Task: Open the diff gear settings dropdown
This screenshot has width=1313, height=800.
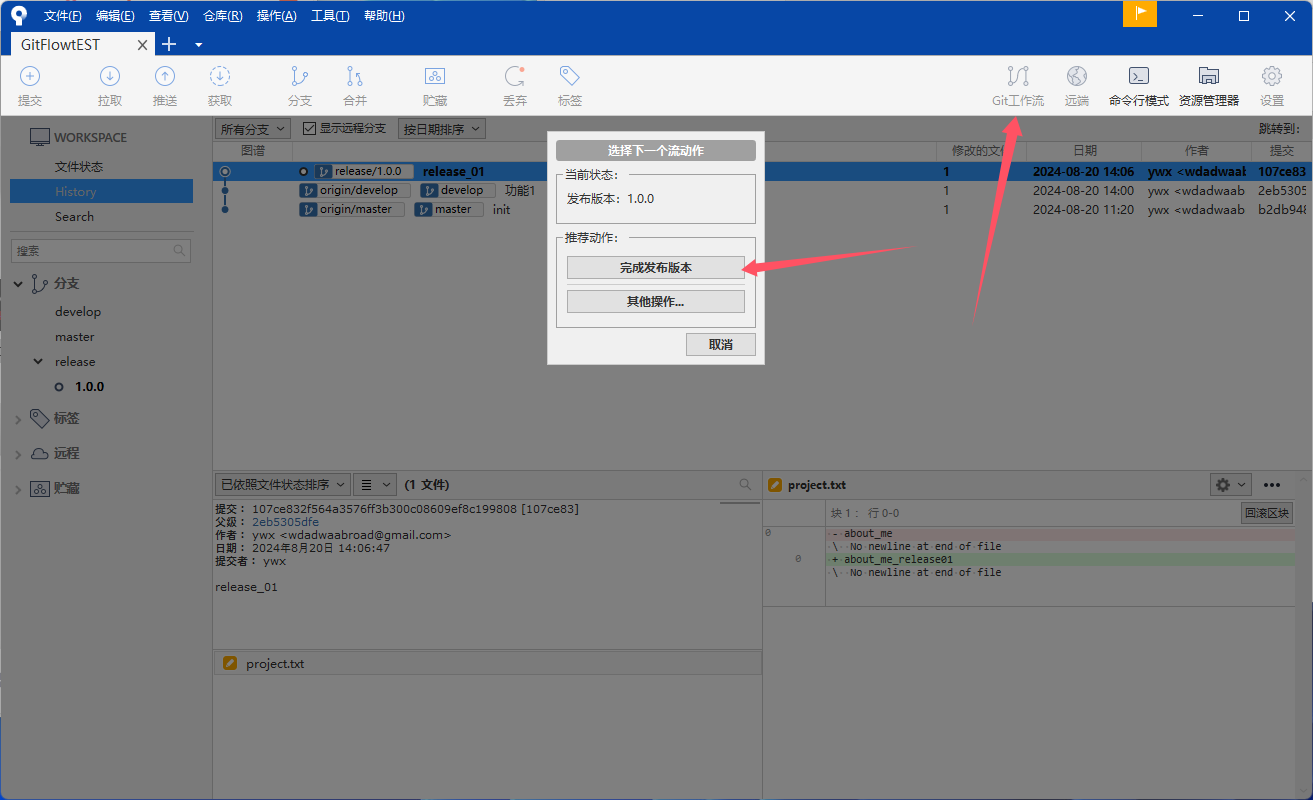Action: pos(1231,485)
